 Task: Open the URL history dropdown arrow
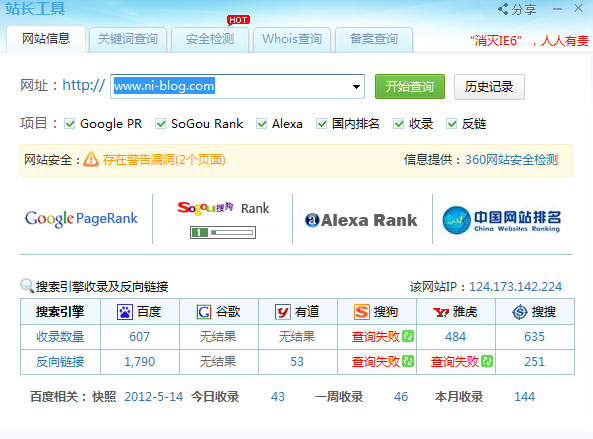[356, 87]
